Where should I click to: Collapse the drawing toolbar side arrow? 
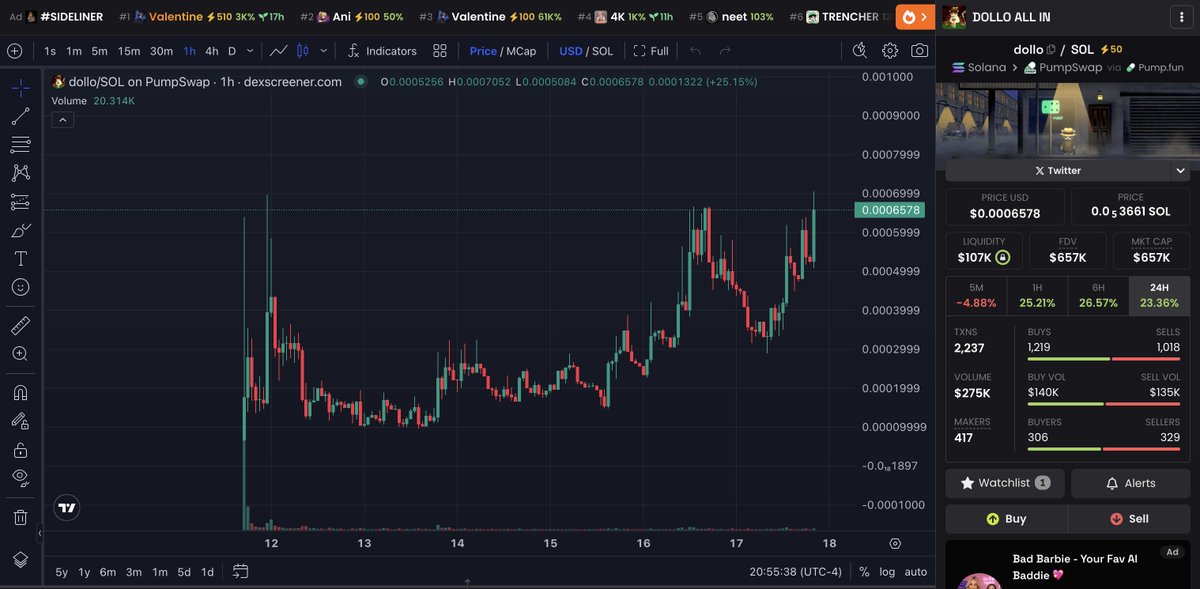pyautogui.click(x=41, y=534)
